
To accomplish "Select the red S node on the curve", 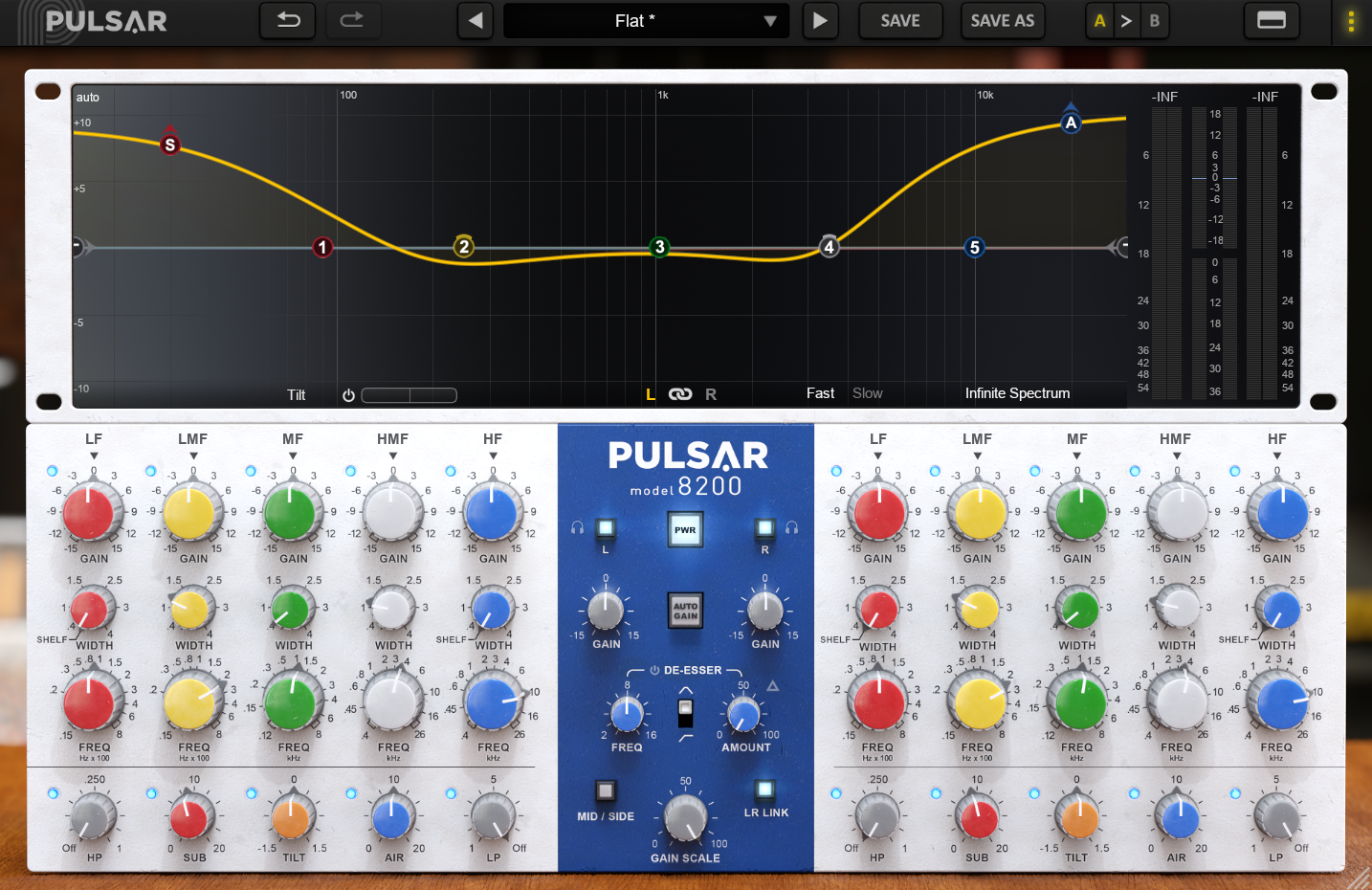I will click(x=170, y=145).
